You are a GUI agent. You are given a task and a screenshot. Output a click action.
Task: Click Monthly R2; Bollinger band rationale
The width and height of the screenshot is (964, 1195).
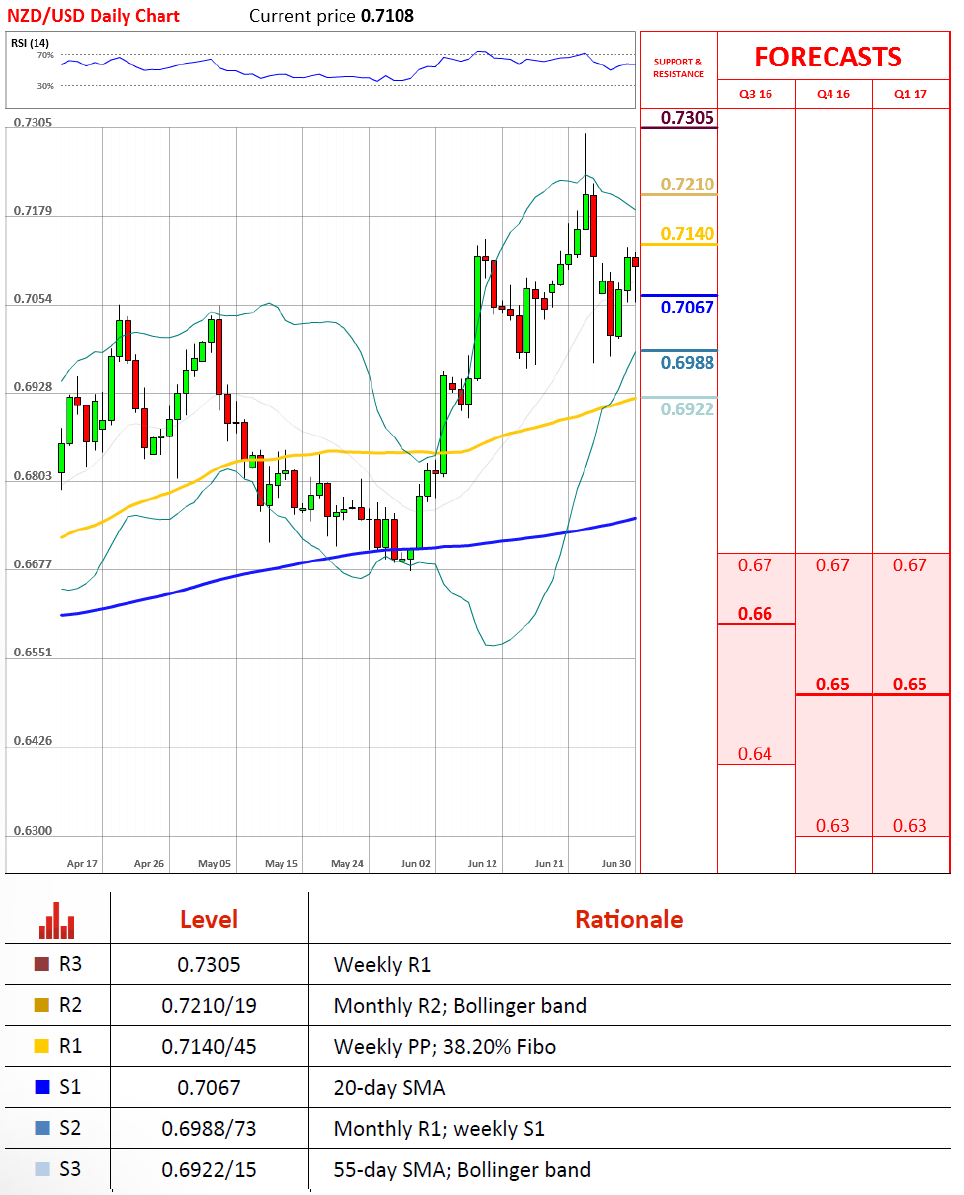tap(460, 1006)
